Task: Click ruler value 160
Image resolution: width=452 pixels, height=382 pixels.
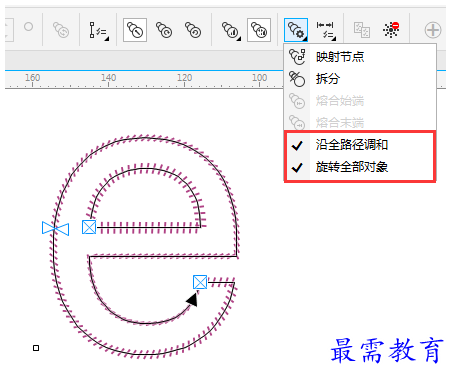Action: (x=33, y=78)
